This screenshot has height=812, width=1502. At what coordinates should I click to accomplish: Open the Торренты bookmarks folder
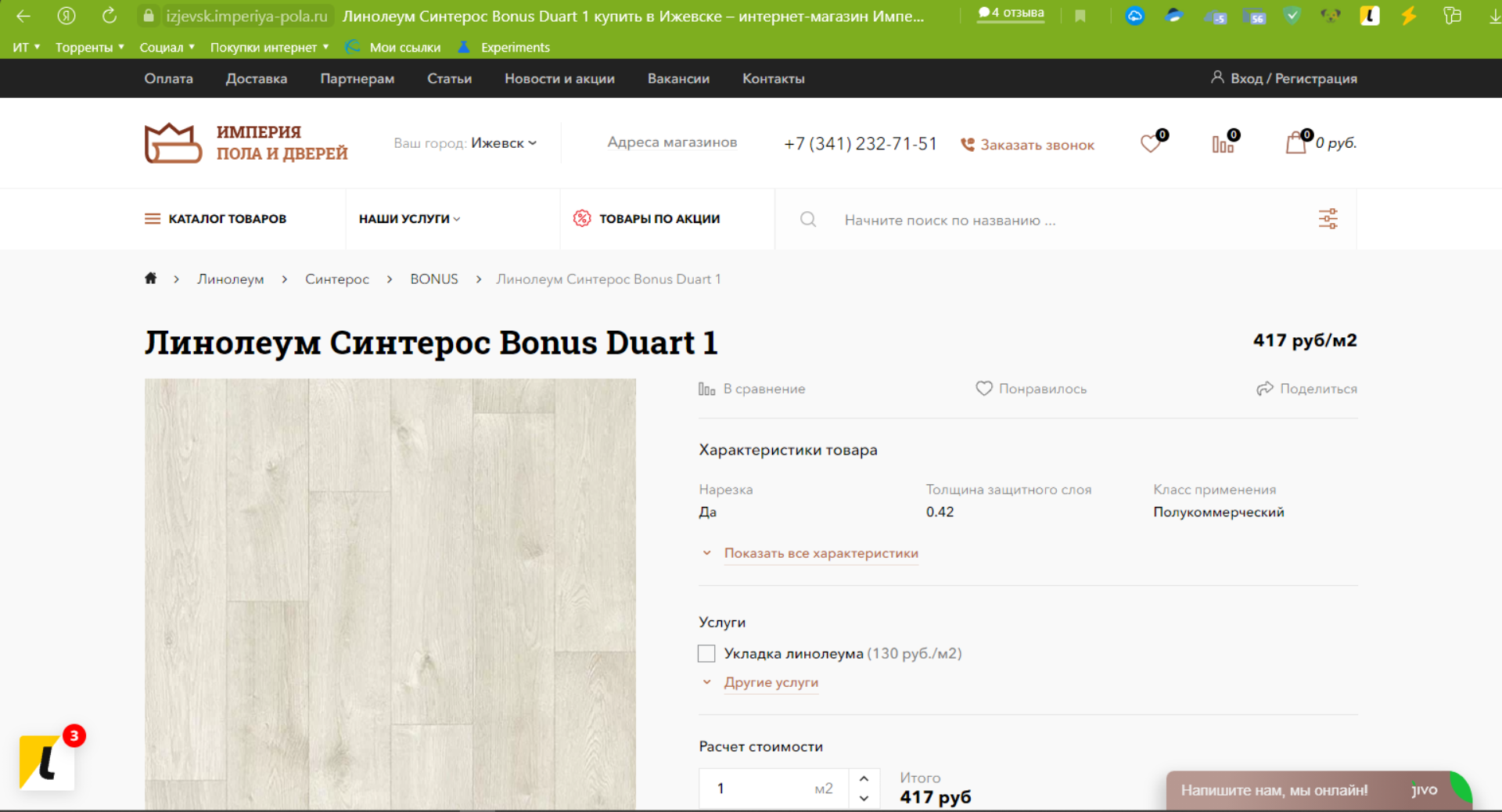click(90, 48)
